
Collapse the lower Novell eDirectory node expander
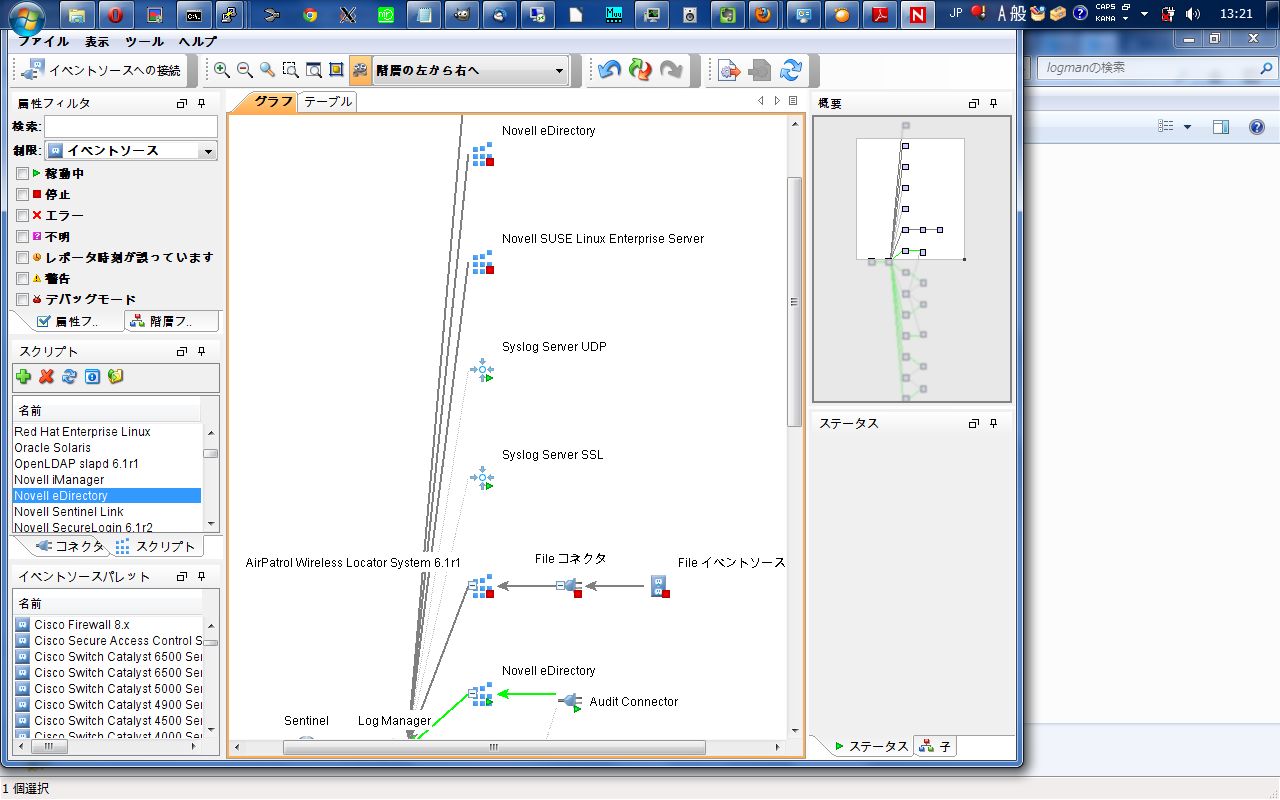(x=474, y=694)
